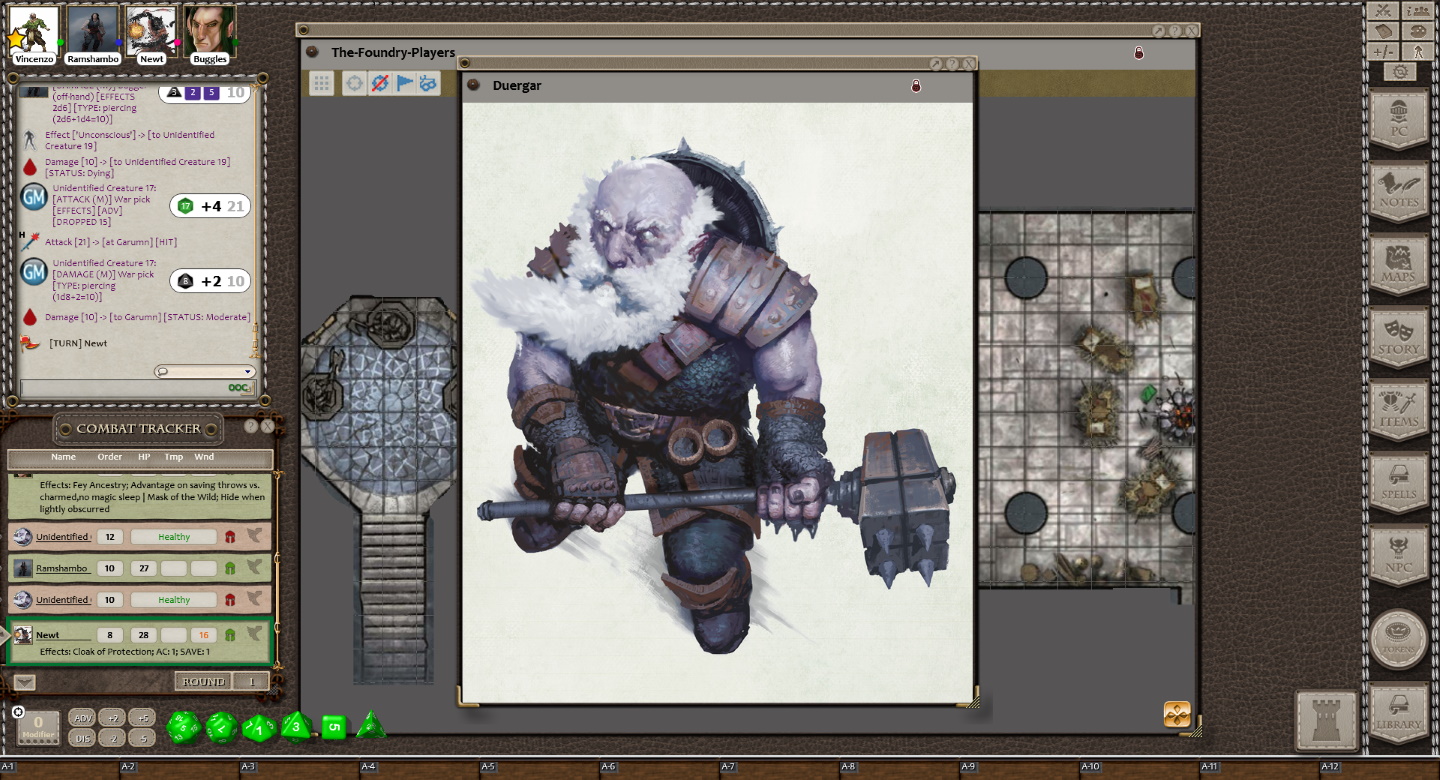Open the NPC sidebar button
The width and height of the screenshot is (1440, 780).
1399,558
